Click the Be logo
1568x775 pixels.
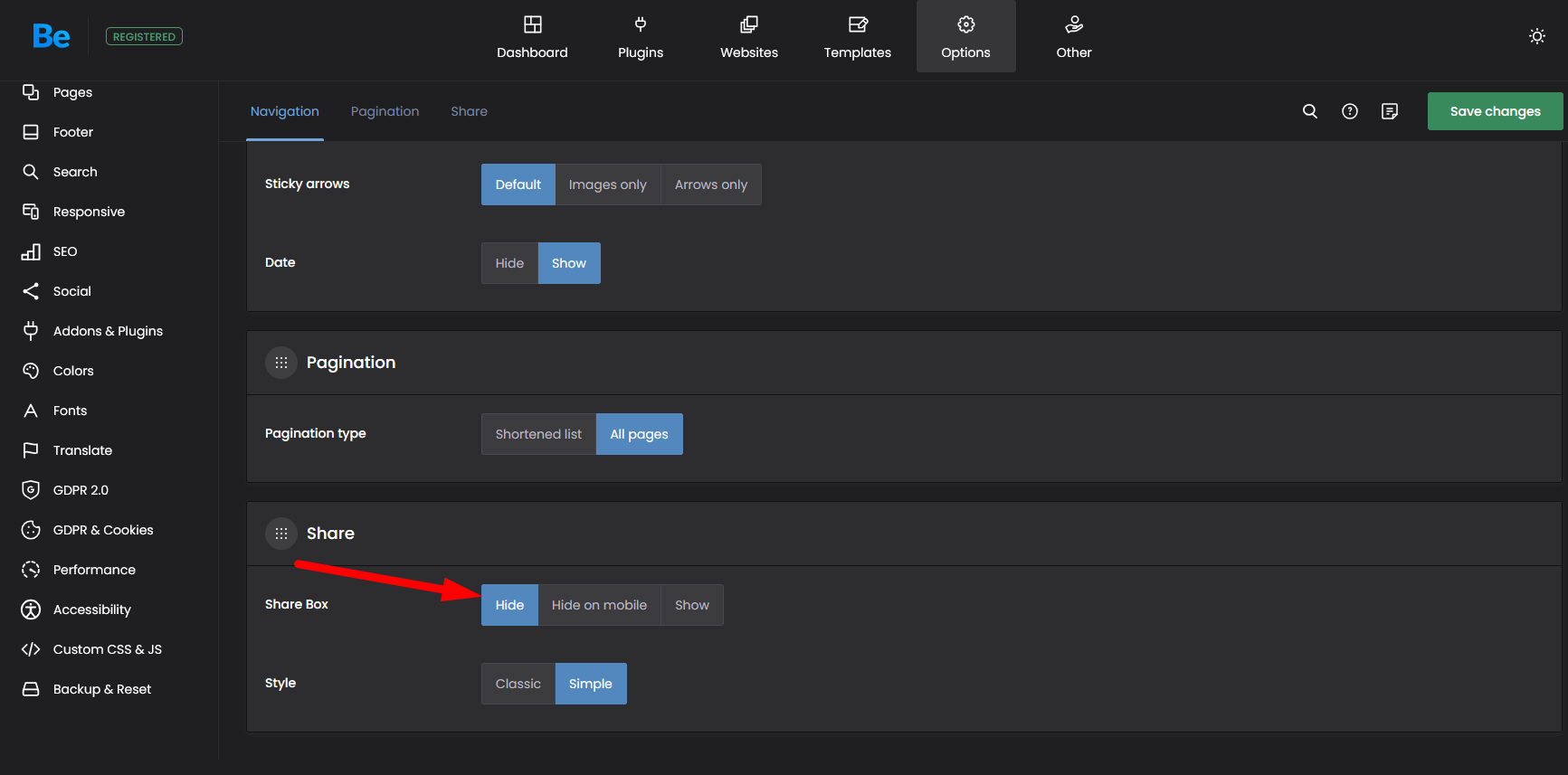coord(51,36)
